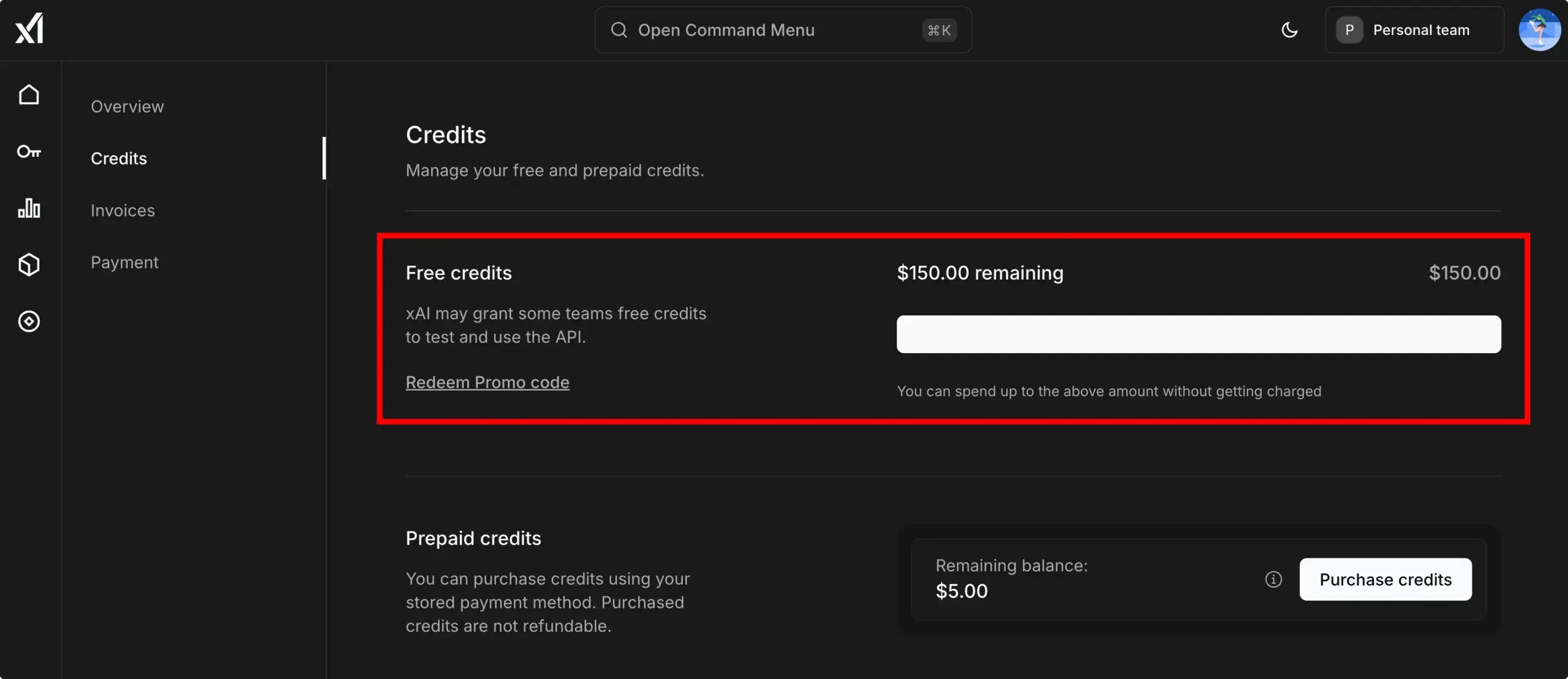Select Overview in the billing menu
The width and height of the screenshot is (1568, 679).
(127, 107)
